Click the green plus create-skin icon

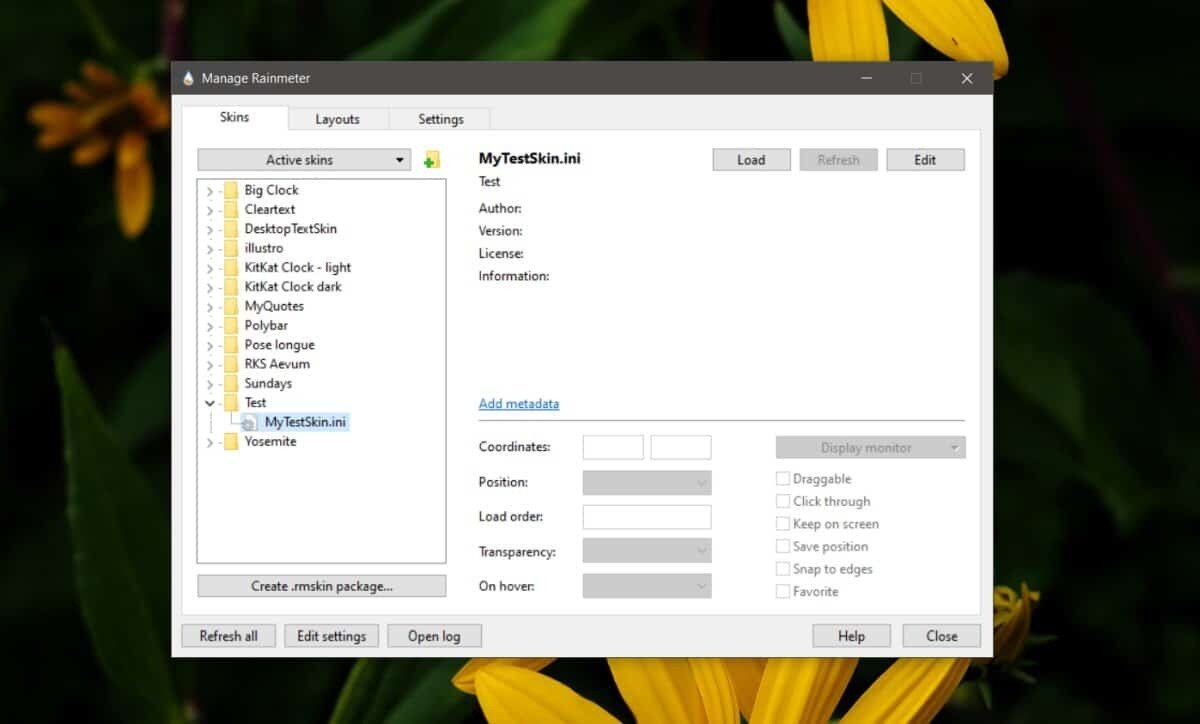coord(431,160)
